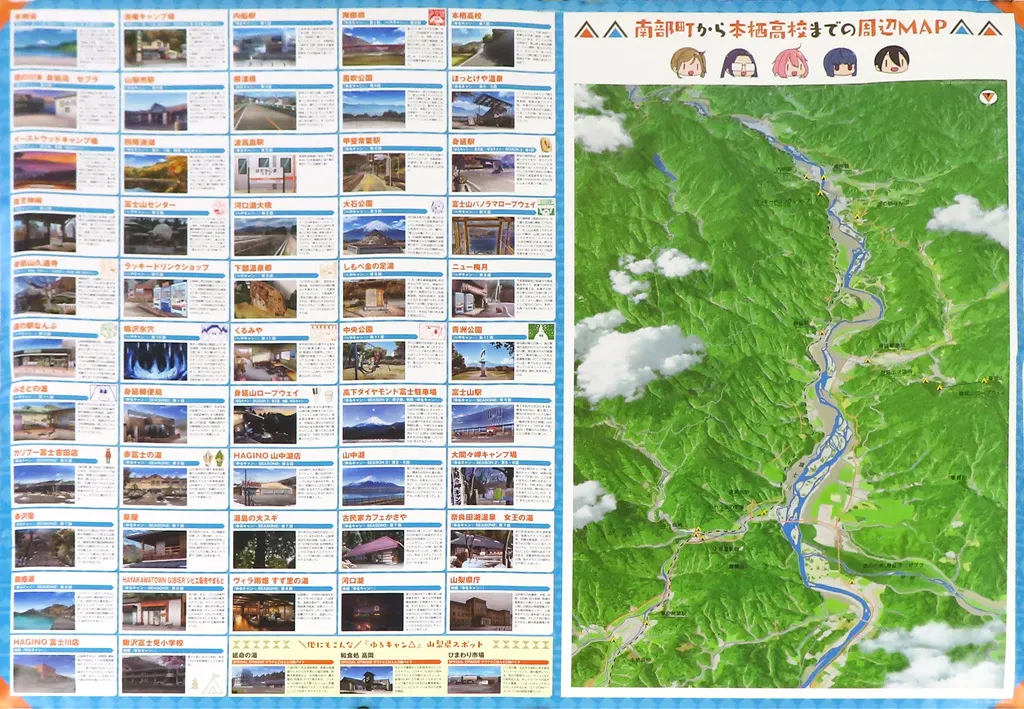Select the ほっとけや温泉 photo
Screen dimensions: 1024x709
(483, 110)
